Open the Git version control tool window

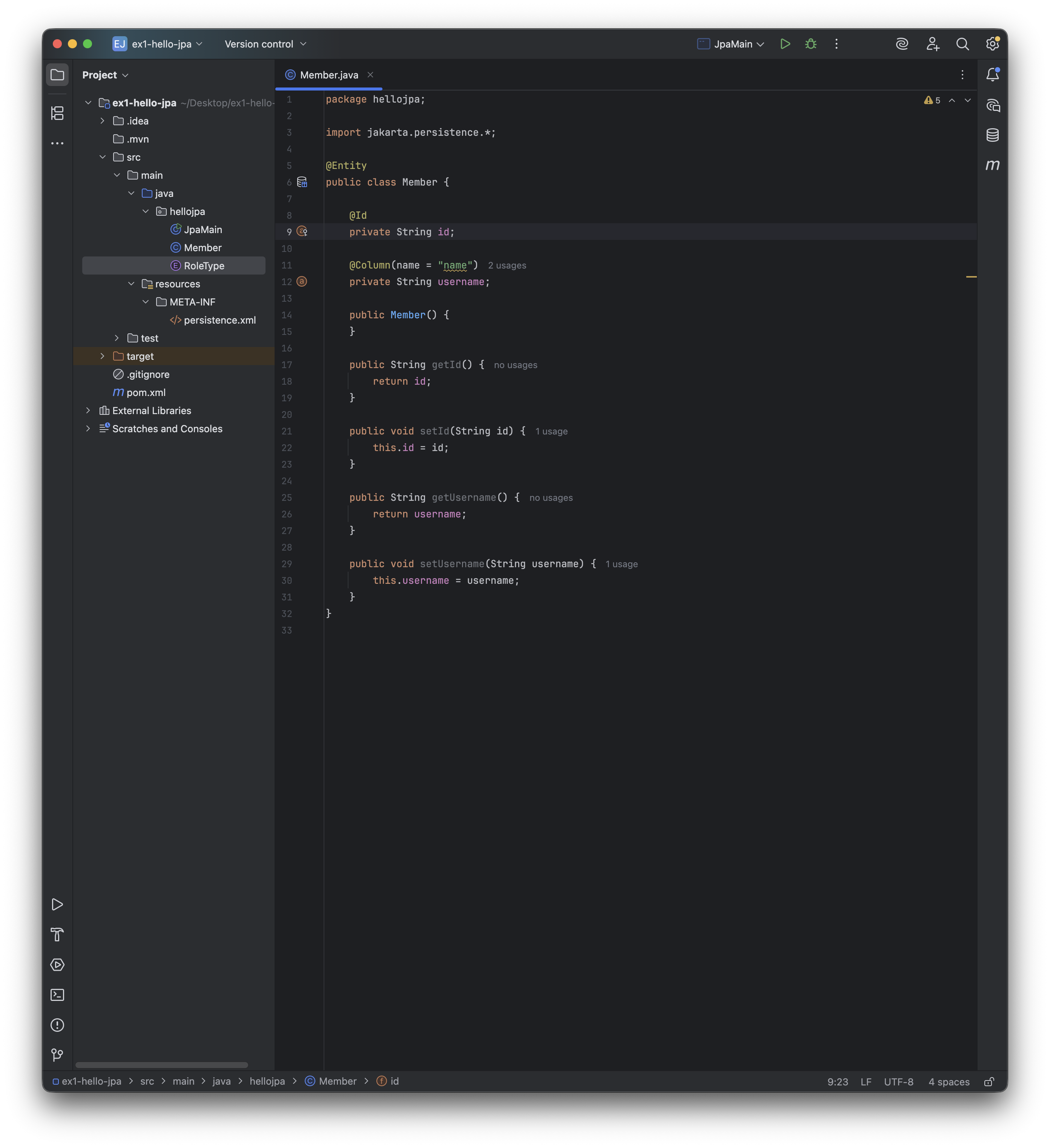(x=57, y=1054)
